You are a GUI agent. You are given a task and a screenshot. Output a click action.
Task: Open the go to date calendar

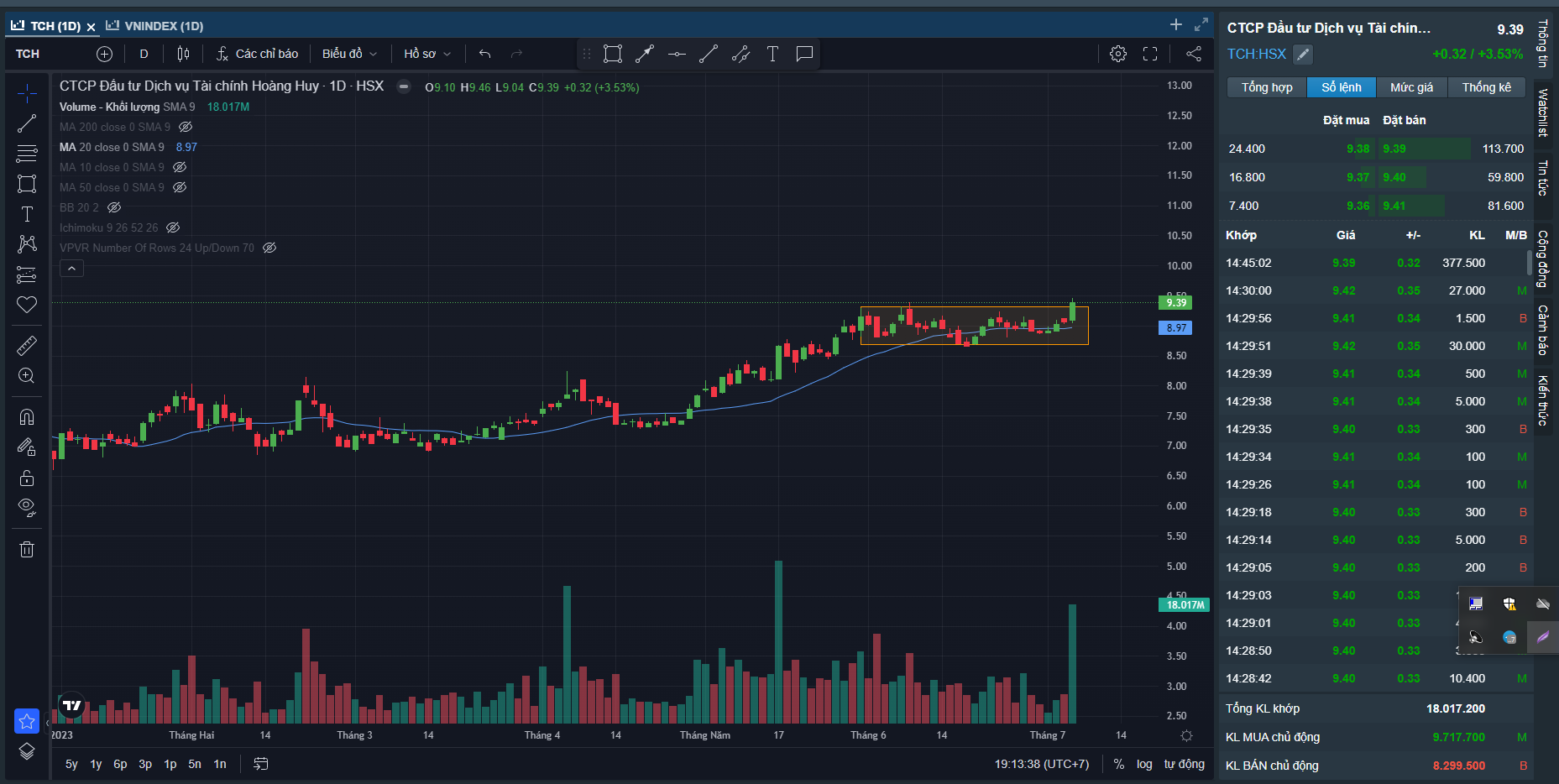(261, 764)
